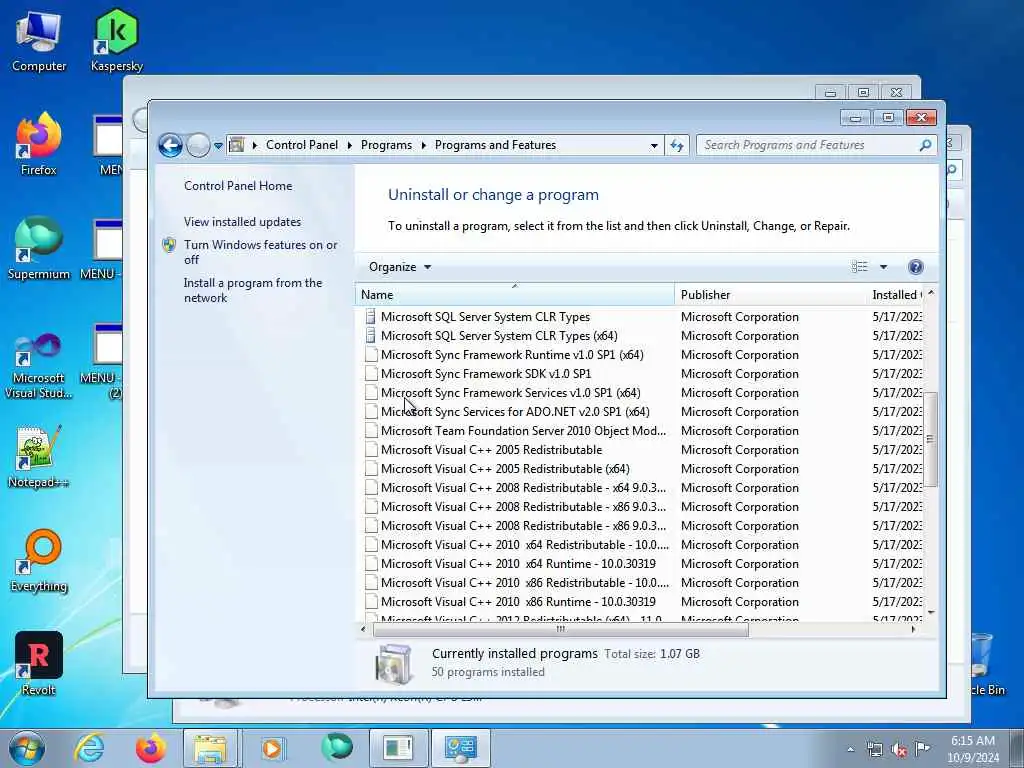
Task: Sort by the Installed On column header
Action: click(x=895, y=295)
